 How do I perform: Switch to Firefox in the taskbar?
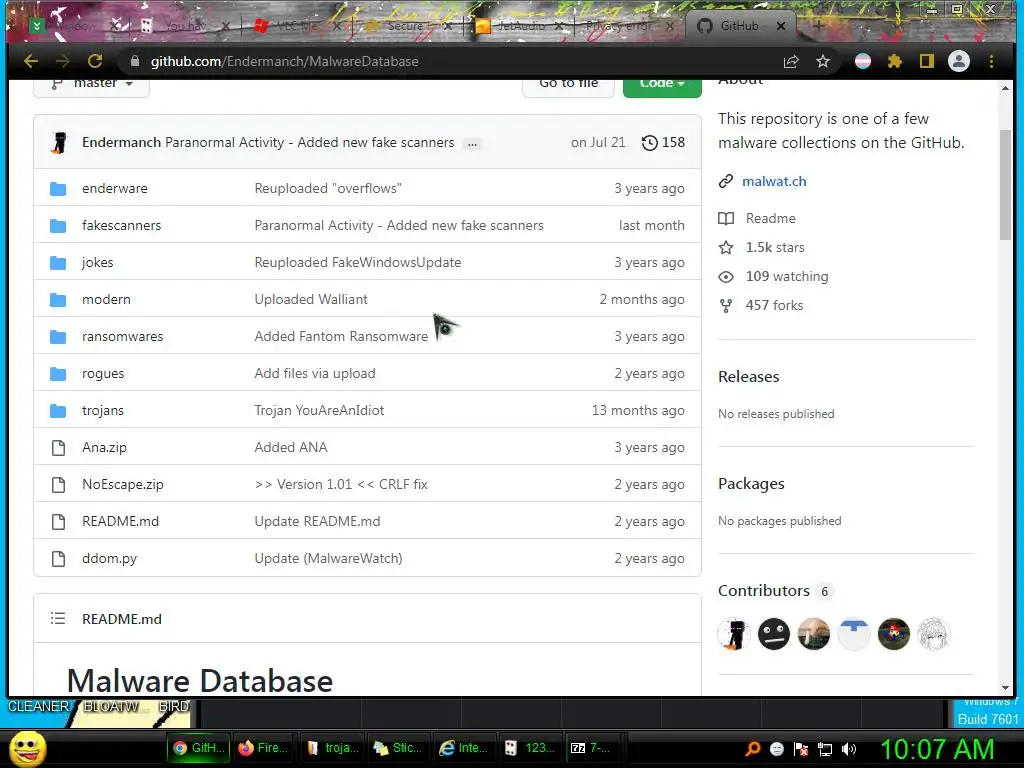point(263,748)
